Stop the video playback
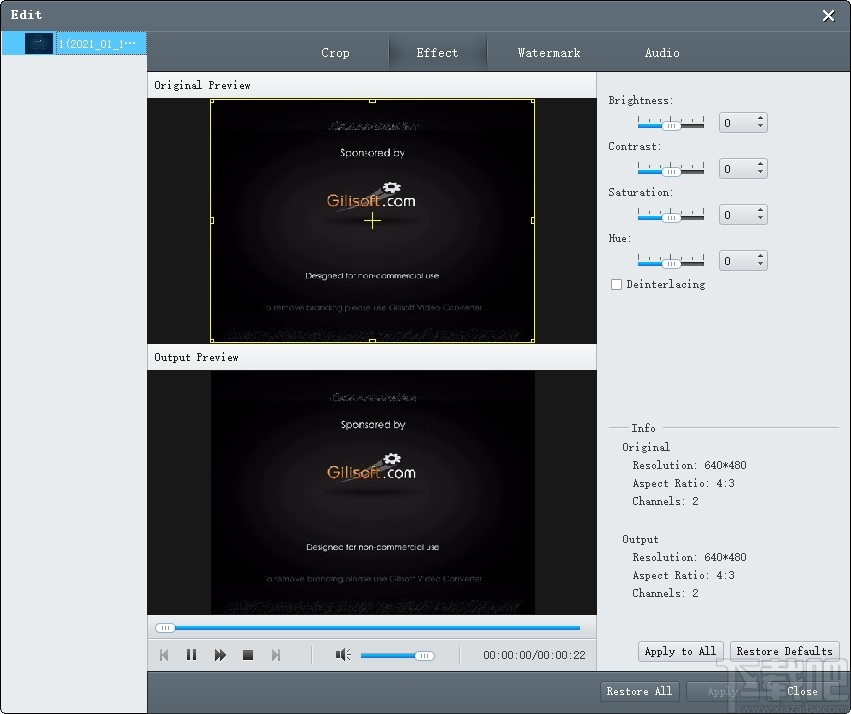Viewport: 851px width, 714px height. click(248, 655)
